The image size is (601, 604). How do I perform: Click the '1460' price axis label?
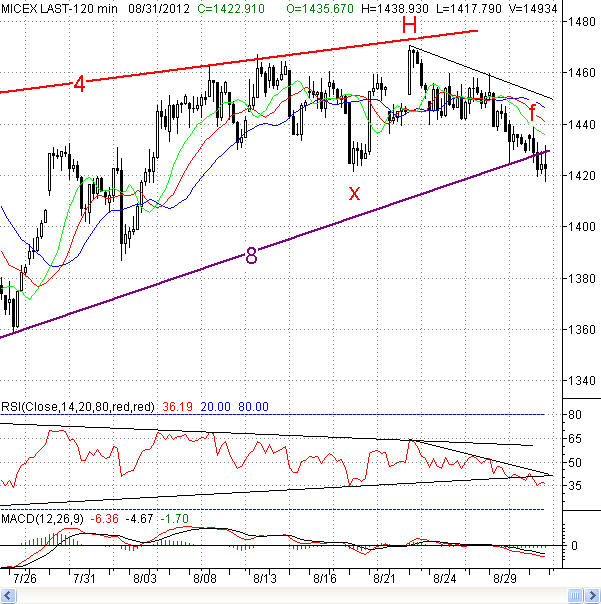pyautogui.click(x=581, y=72)
